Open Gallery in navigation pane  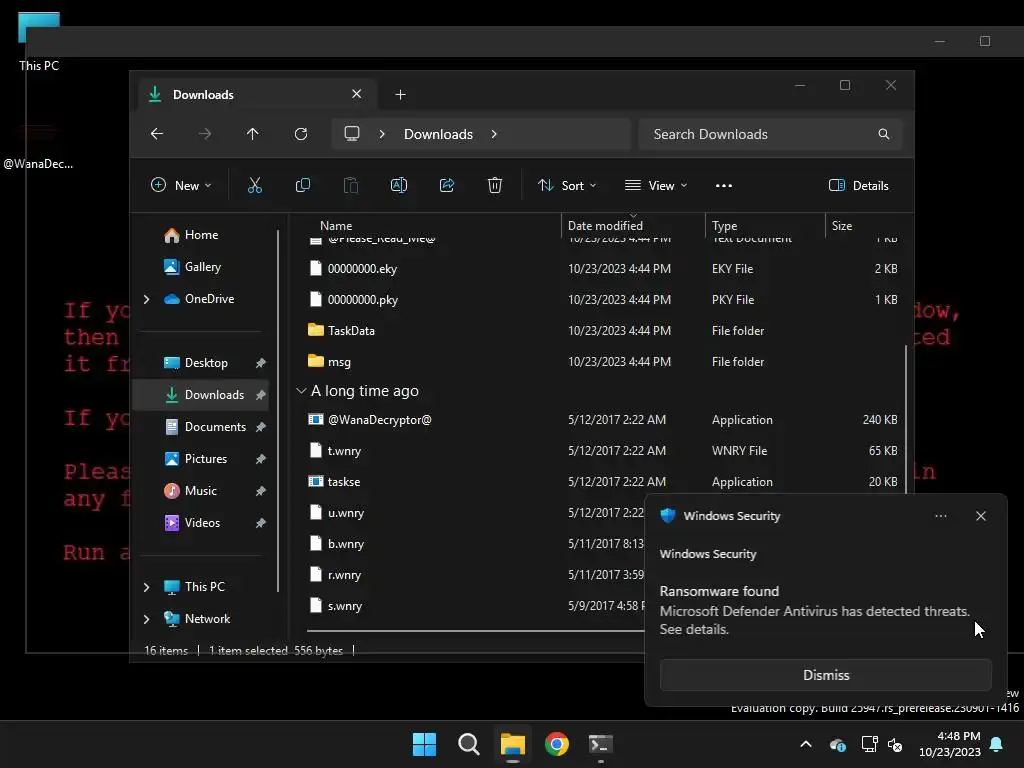[x=200, y=267]
